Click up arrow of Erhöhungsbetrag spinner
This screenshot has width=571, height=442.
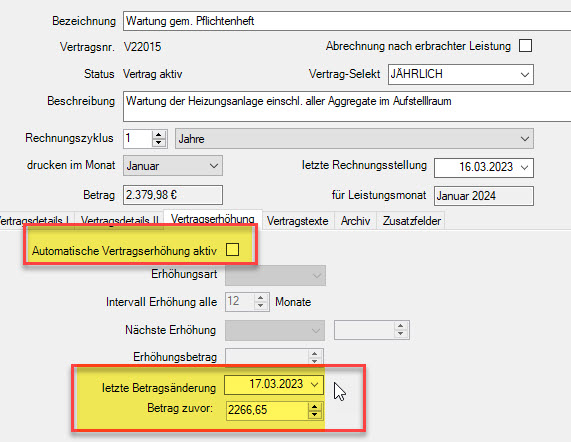point(315,353)
